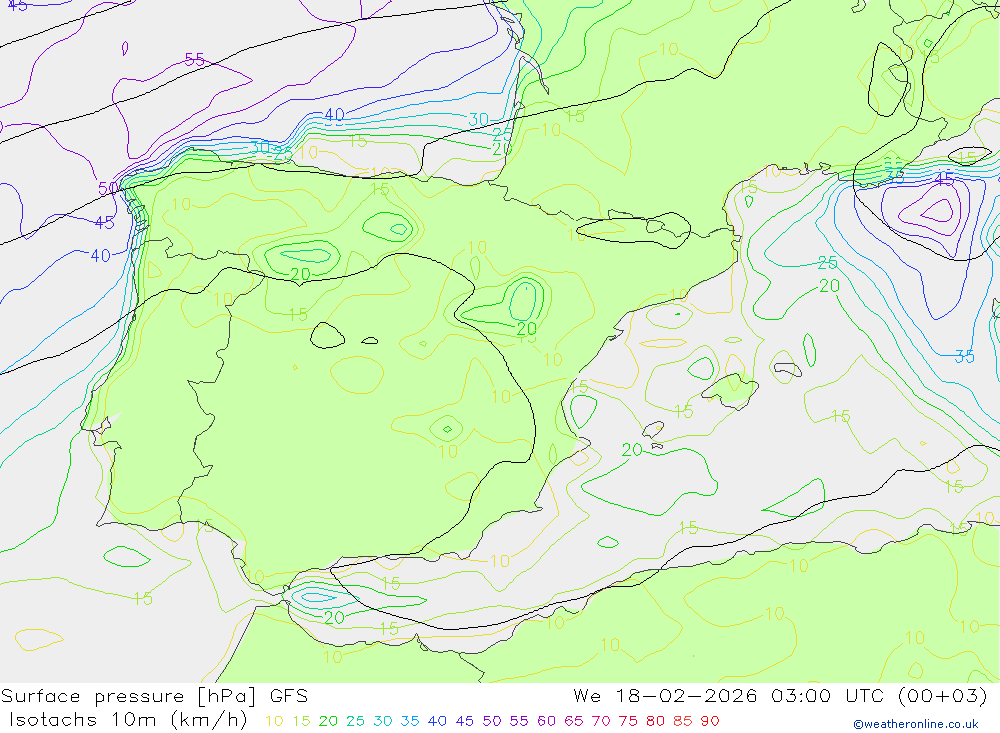Select the 20 value in the bottom legend
The height and width of the screenshot is (733, 1000).
328,721
